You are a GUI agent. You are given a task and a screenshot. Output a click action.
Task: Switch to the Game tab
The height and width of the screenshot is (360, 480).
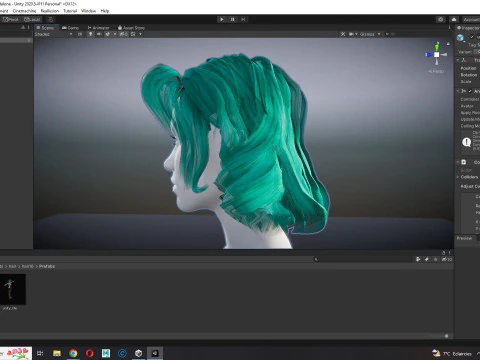tap(71, 28)
